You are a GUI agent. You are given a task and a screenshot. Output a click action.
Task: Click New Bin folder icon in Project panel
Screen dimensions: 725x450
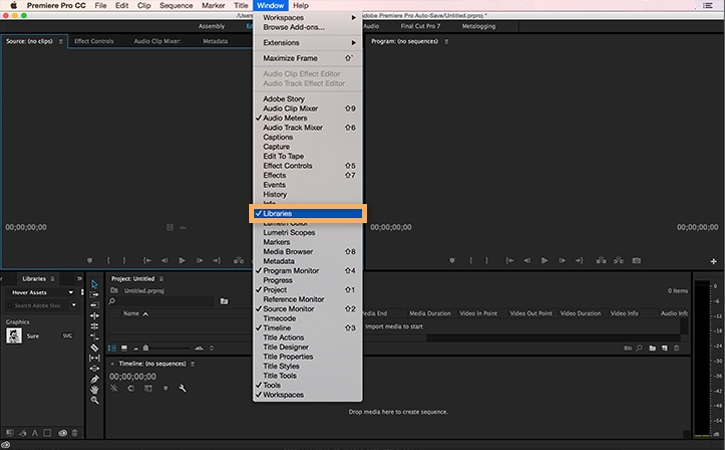pos(652,348)
